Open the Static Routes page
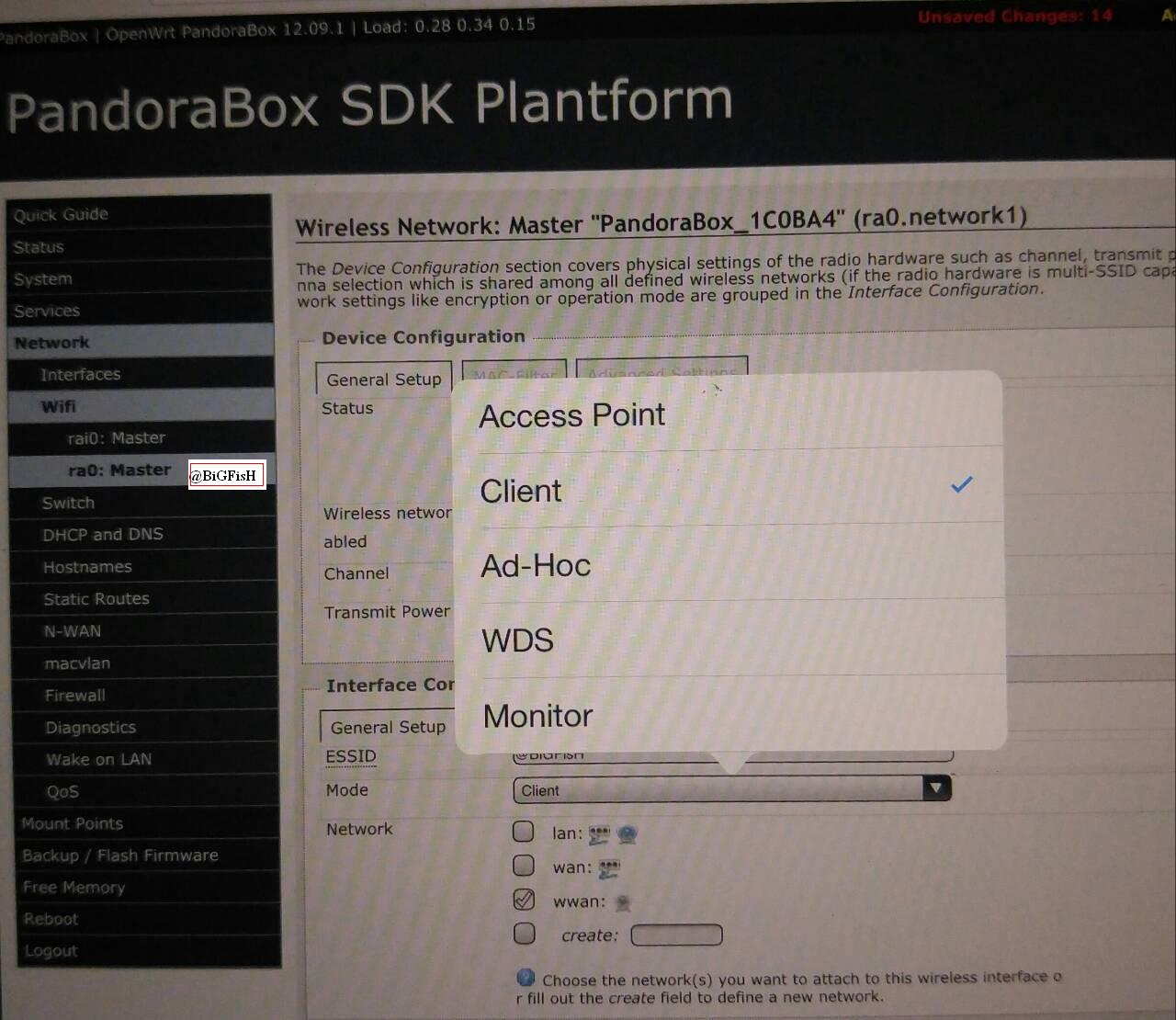 [x=144, y=598]
